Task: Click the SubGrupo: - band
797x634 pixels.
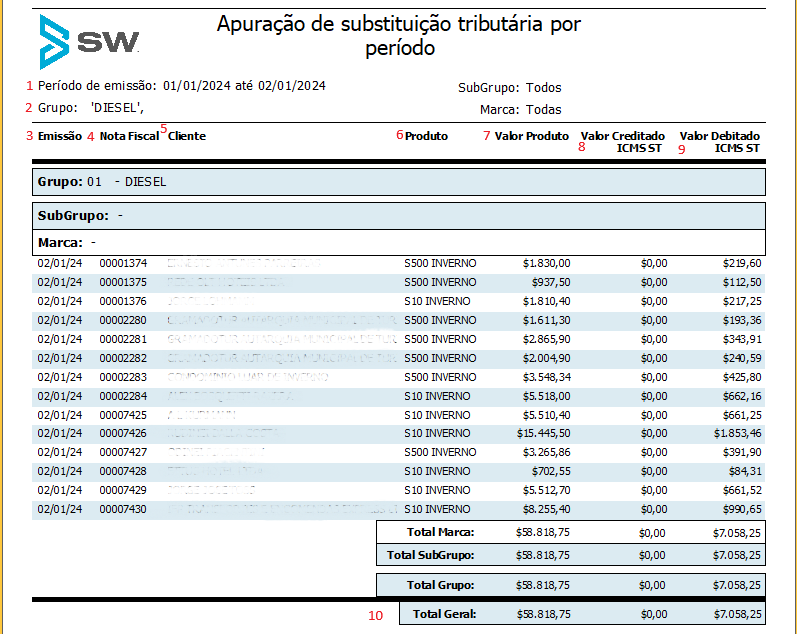Action: tap(398, 216)
